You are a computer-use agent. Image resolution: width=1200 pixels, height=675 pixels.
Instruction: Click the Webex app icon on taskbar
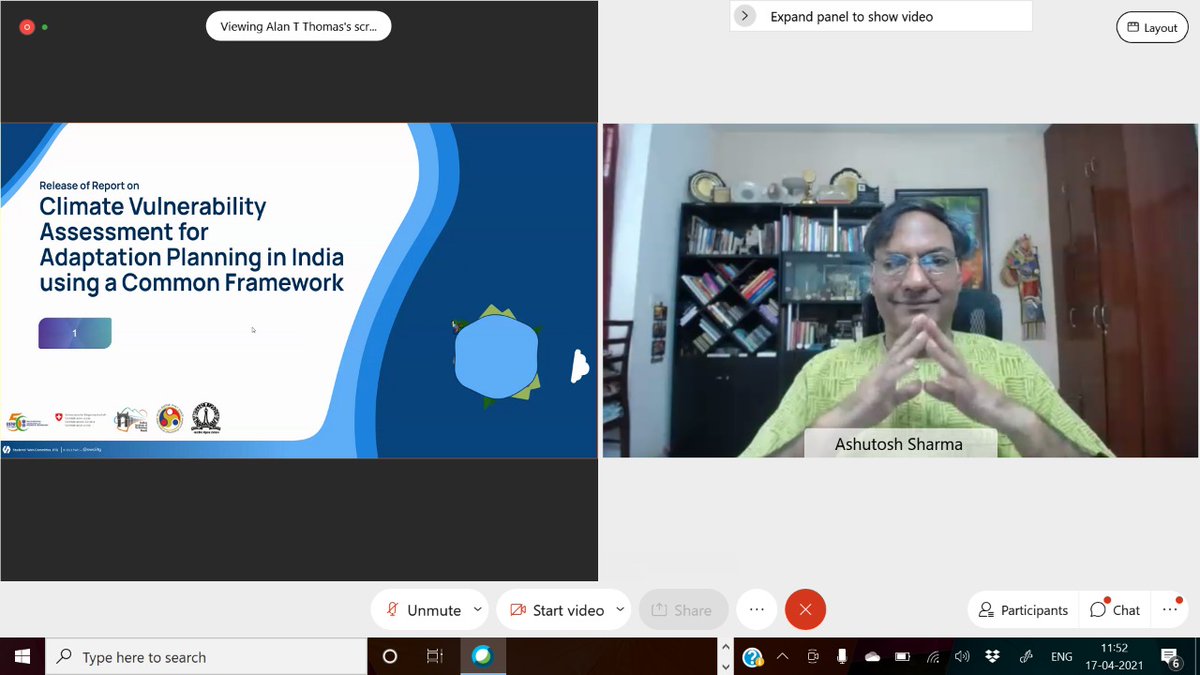482,657
